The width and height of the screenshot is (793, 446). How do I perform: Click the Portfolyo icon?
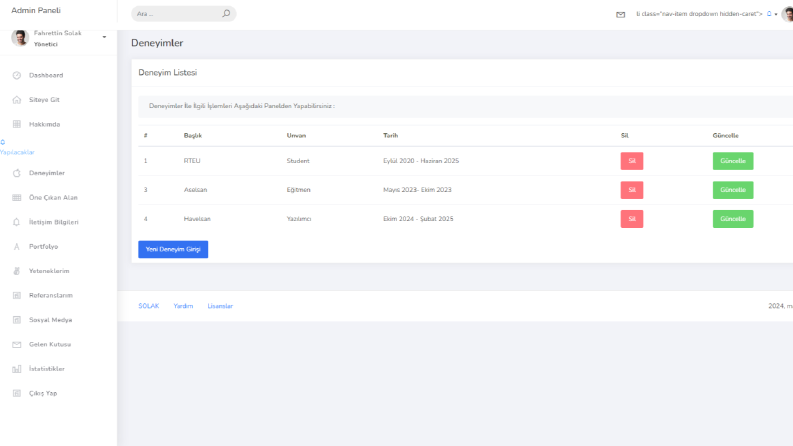tap(17, 247)
